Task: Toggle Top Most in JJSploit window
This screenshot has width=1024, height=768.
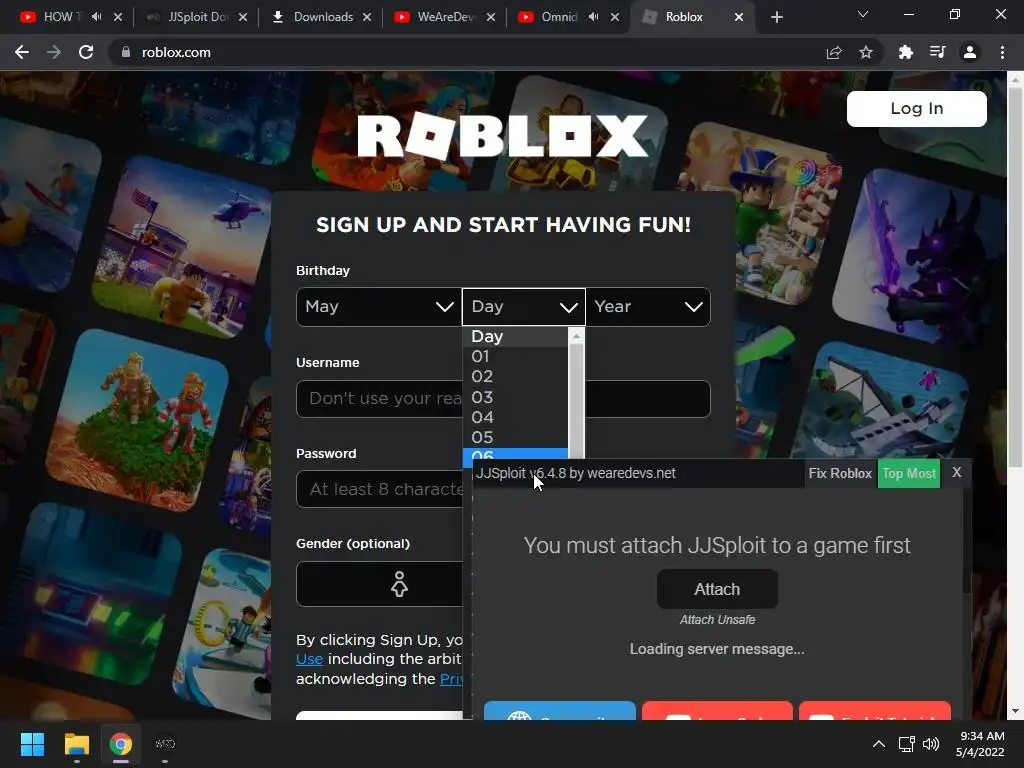Action: pos(909,473)
